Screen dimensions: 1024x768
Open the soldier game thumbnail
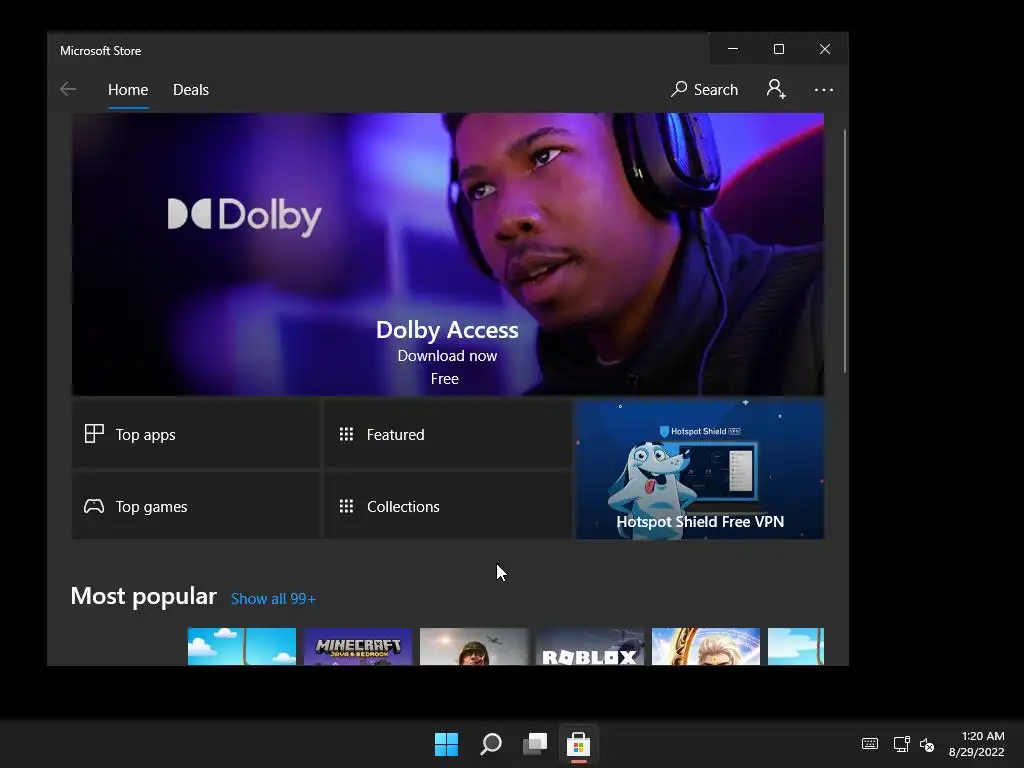[x=474, y=647]
